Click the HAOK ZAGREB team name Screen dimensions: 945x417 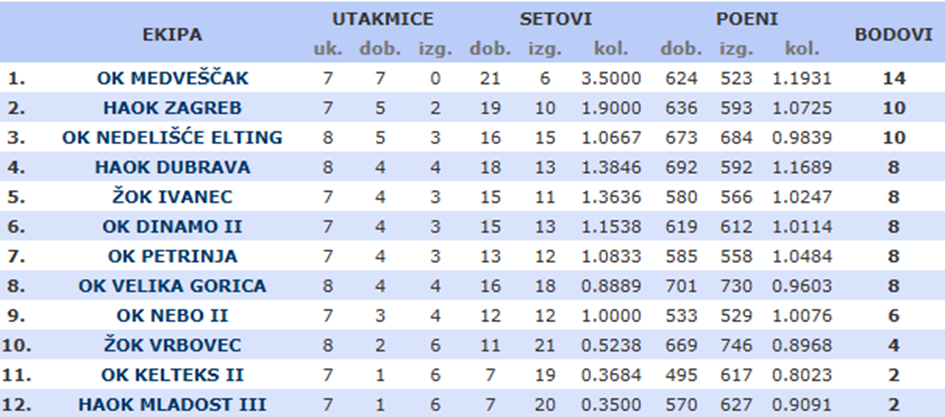172,108
